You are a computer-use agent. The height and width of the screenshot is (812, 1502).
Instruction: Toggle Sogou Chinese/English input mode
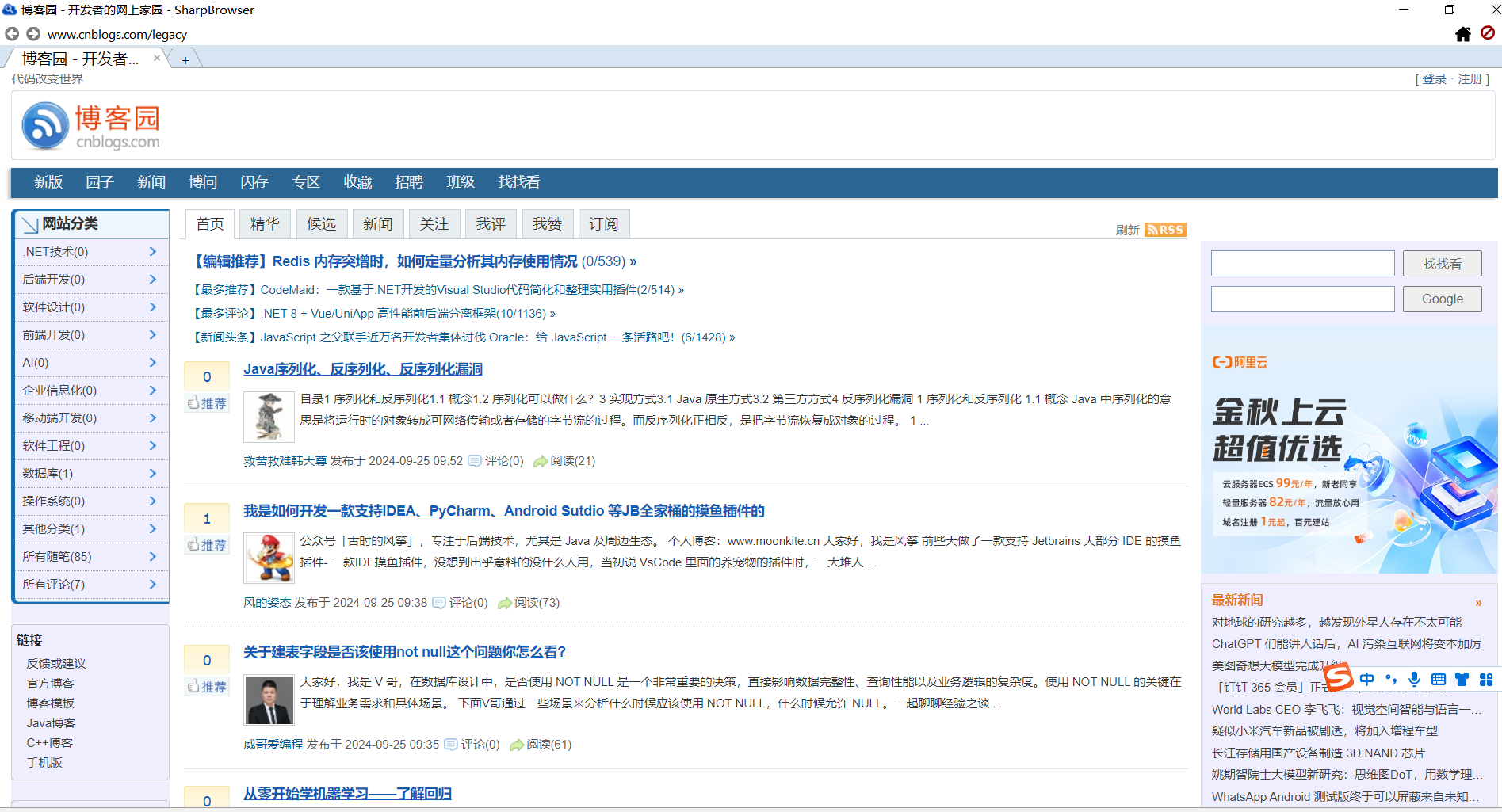point(1367,679)
